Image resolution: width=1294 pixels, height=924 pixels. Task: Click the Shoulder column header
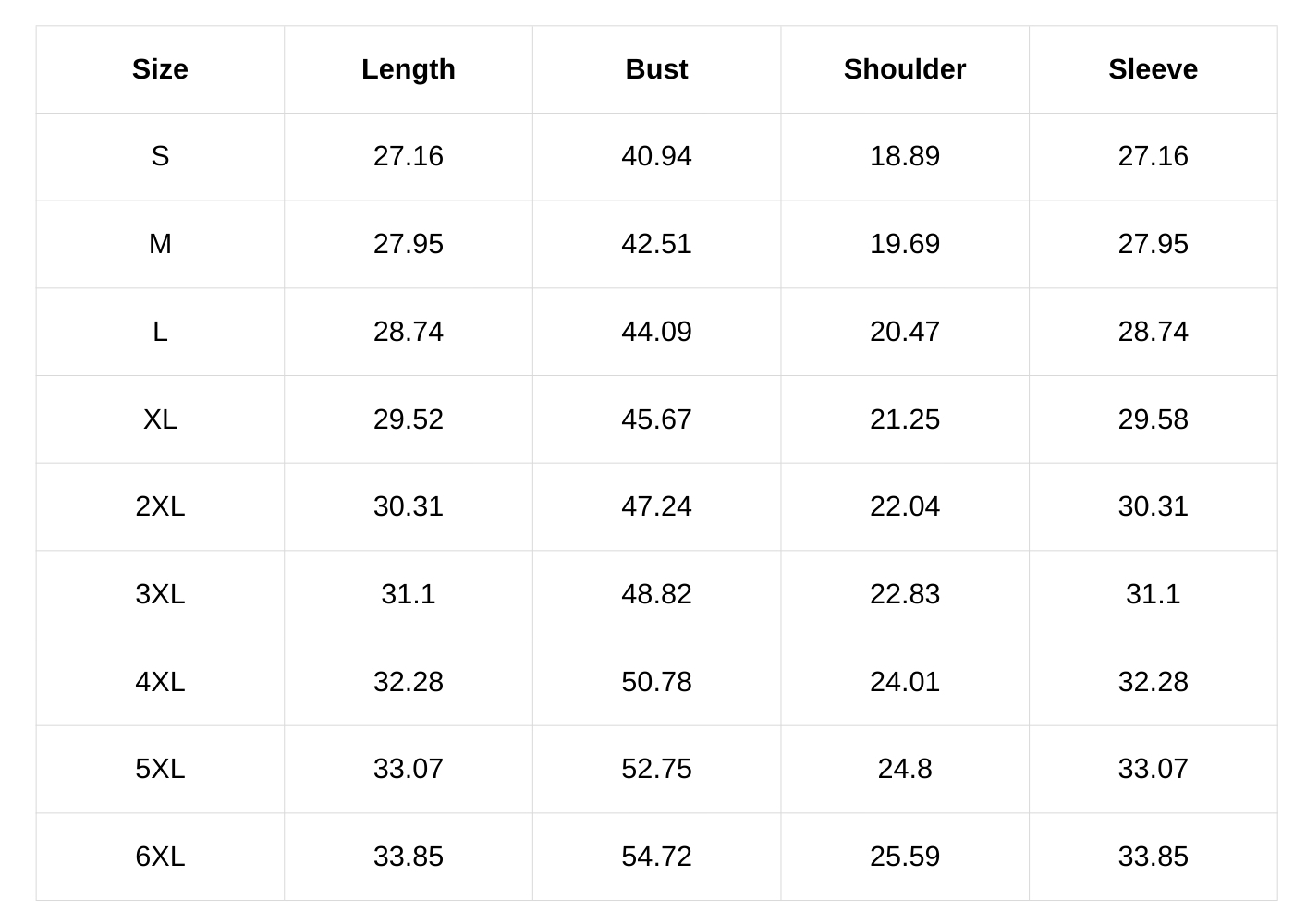[904, 69]
